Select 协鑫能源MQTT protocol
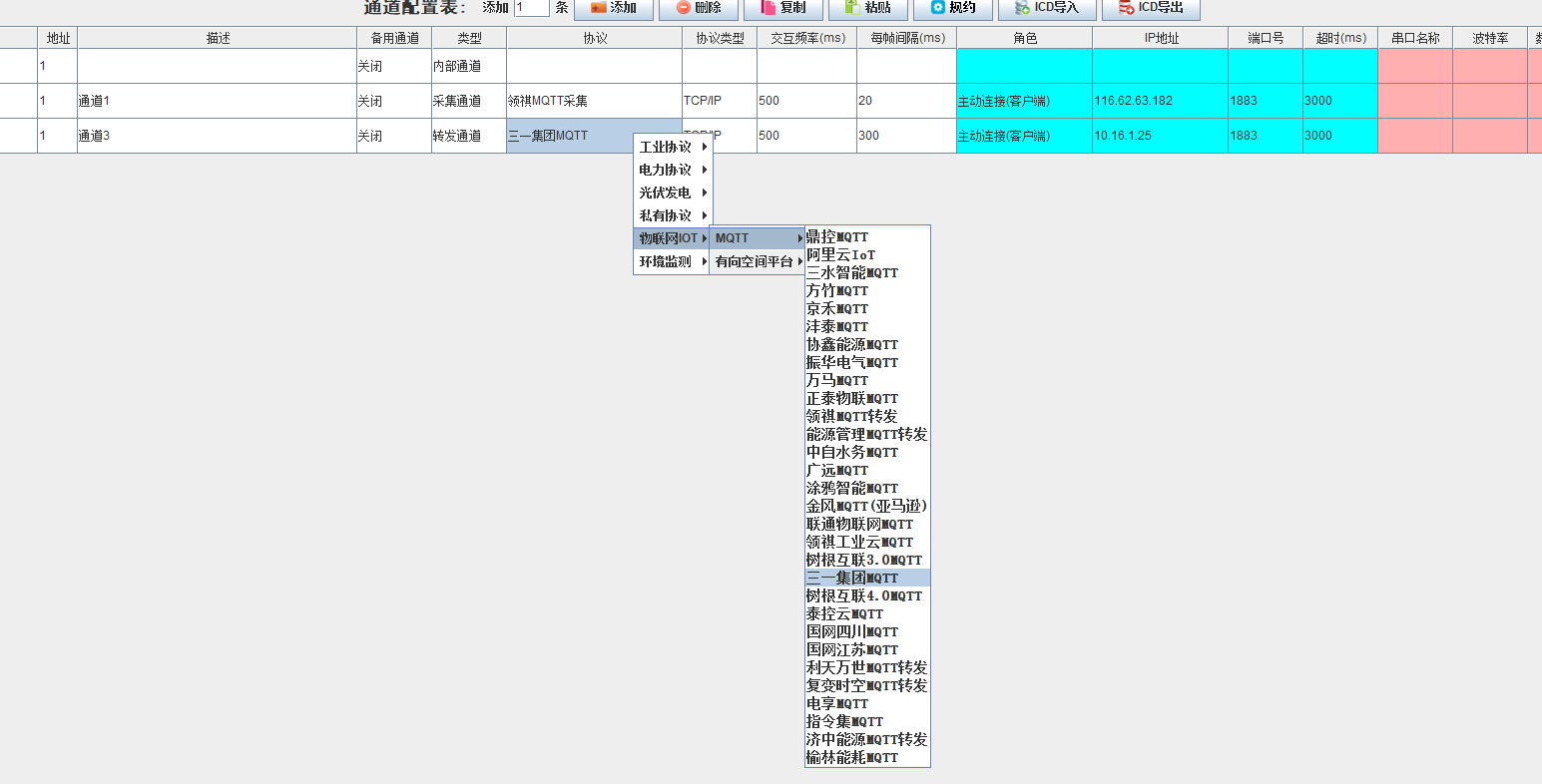1542x784 pixels. pyautogui.click(x=867, y=344)
